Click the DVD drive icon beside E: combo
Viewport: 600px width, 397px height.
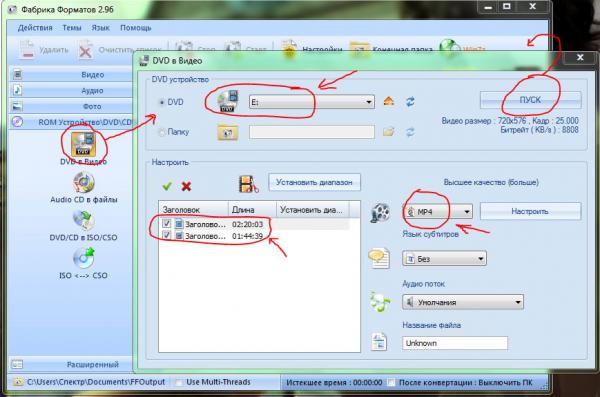227,101
